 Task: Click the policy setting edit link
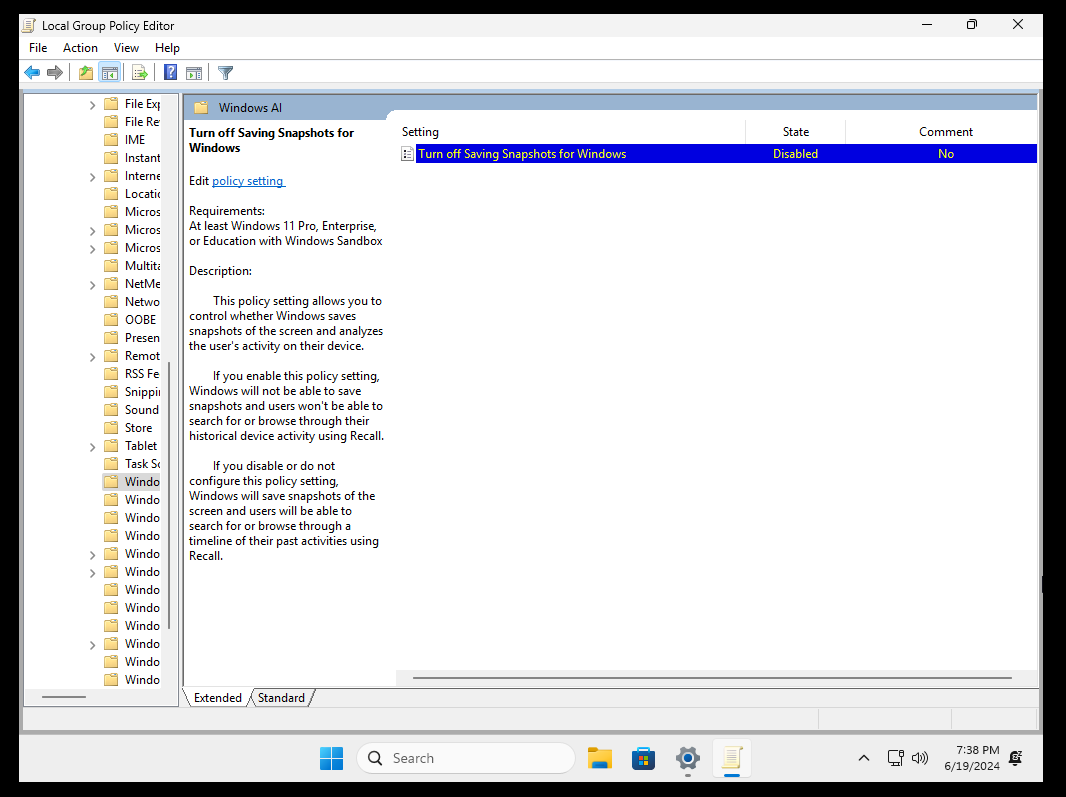[x=248, y=181]
